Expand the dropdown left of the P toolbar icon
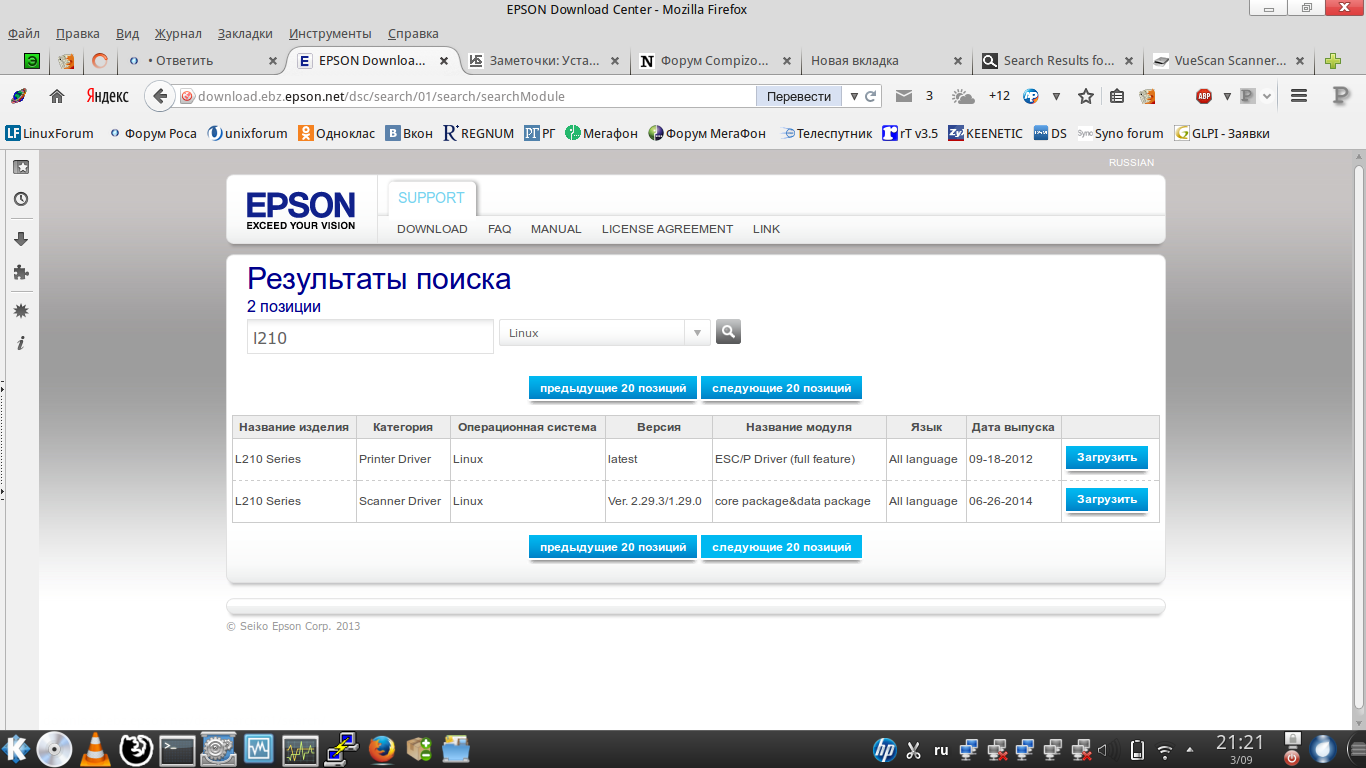This screenshot has height=768, width=1366. pos(1227,97)
